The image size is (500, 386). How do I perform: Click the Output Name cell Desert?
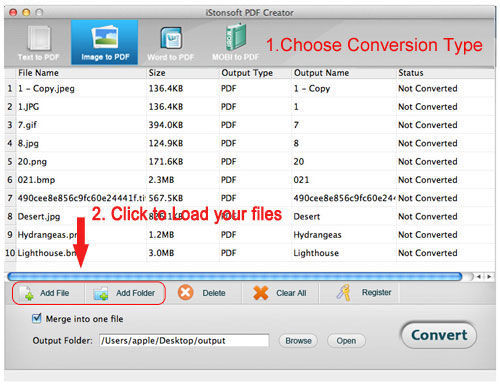pyautogui.click(x=307, y=217)
